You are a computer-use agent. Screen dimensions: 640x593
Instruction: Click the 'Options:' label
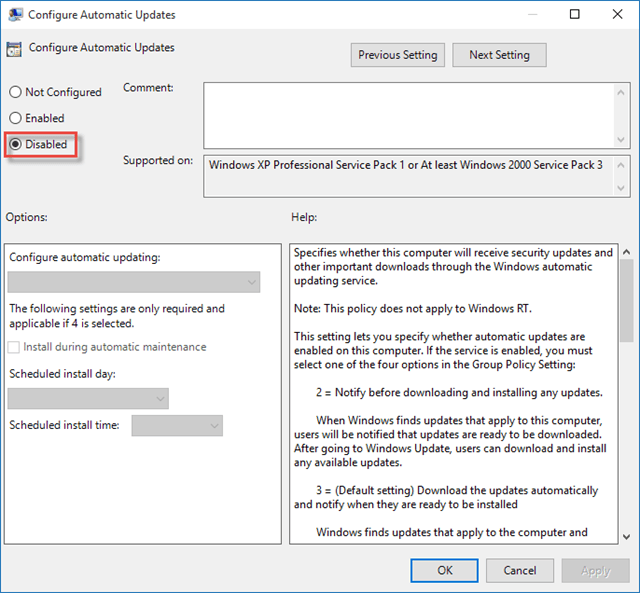click(x=27, y=217)
